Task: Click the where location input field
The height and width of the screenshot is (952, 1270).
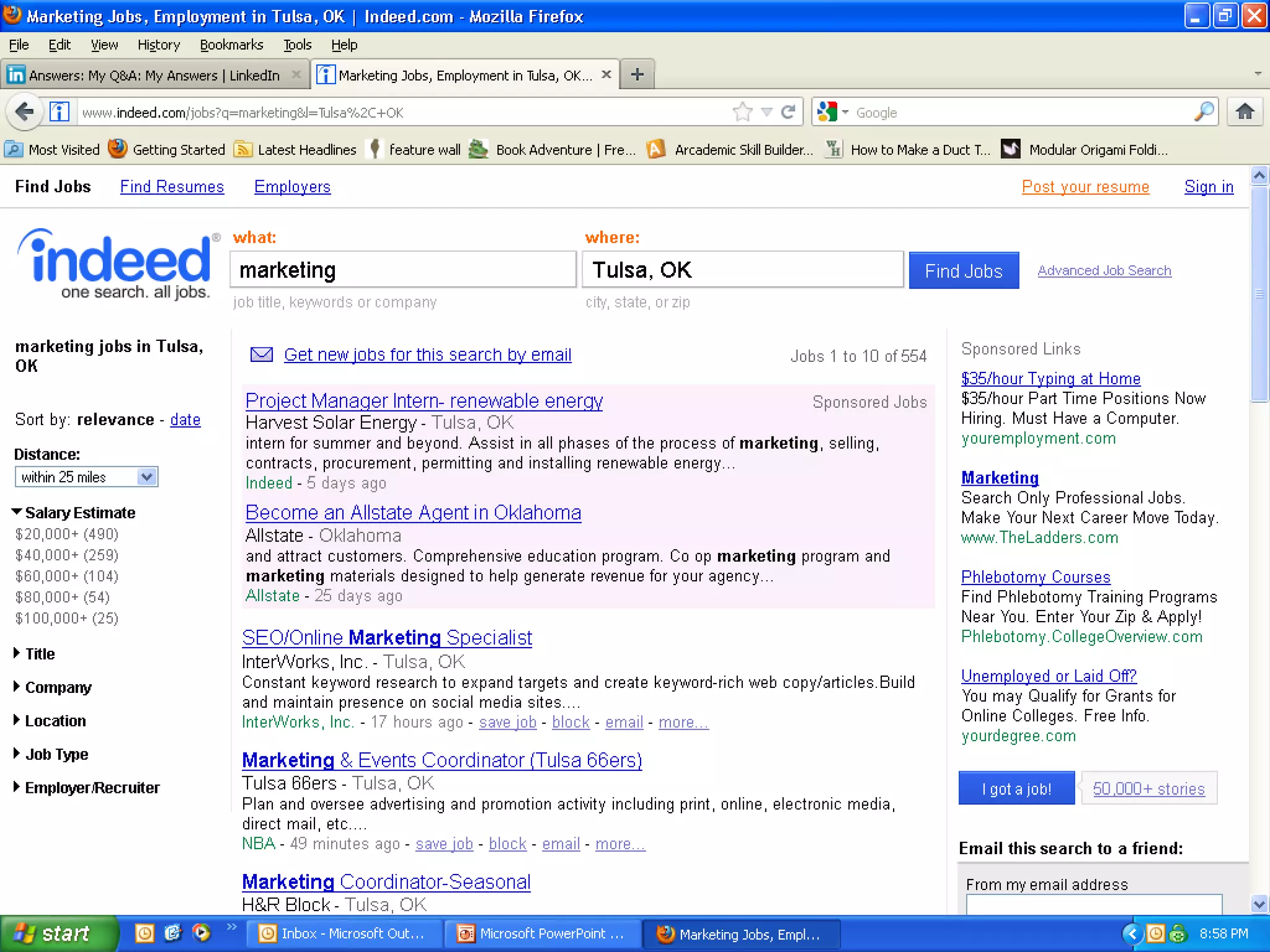Action: [742, 270]
